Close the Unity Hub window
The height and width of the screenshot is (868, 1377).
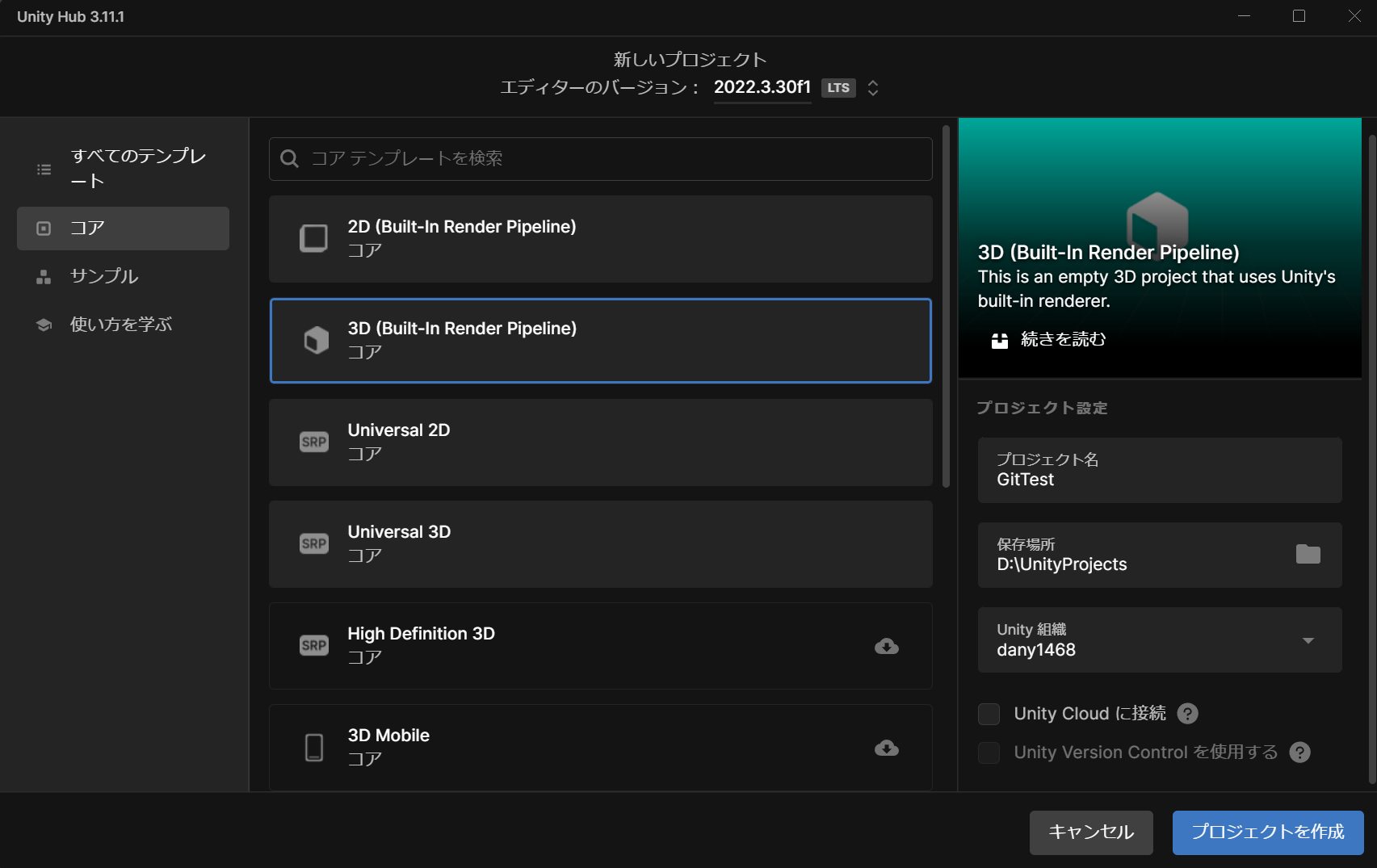pos(1354,16)
